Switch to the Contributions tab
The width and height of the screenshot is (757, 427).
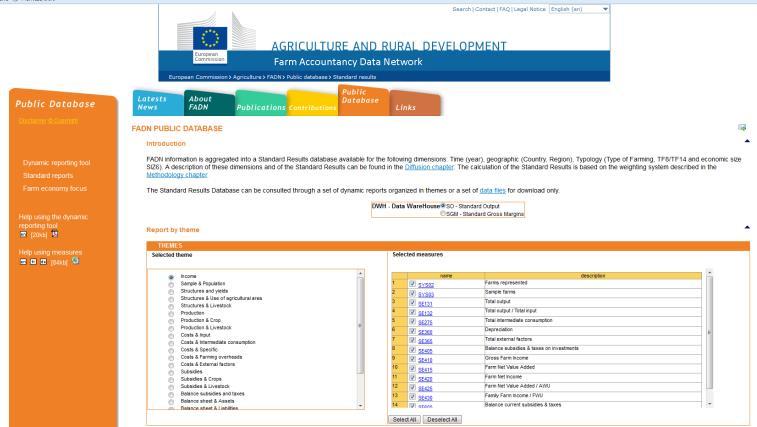(x=312, y=103)
